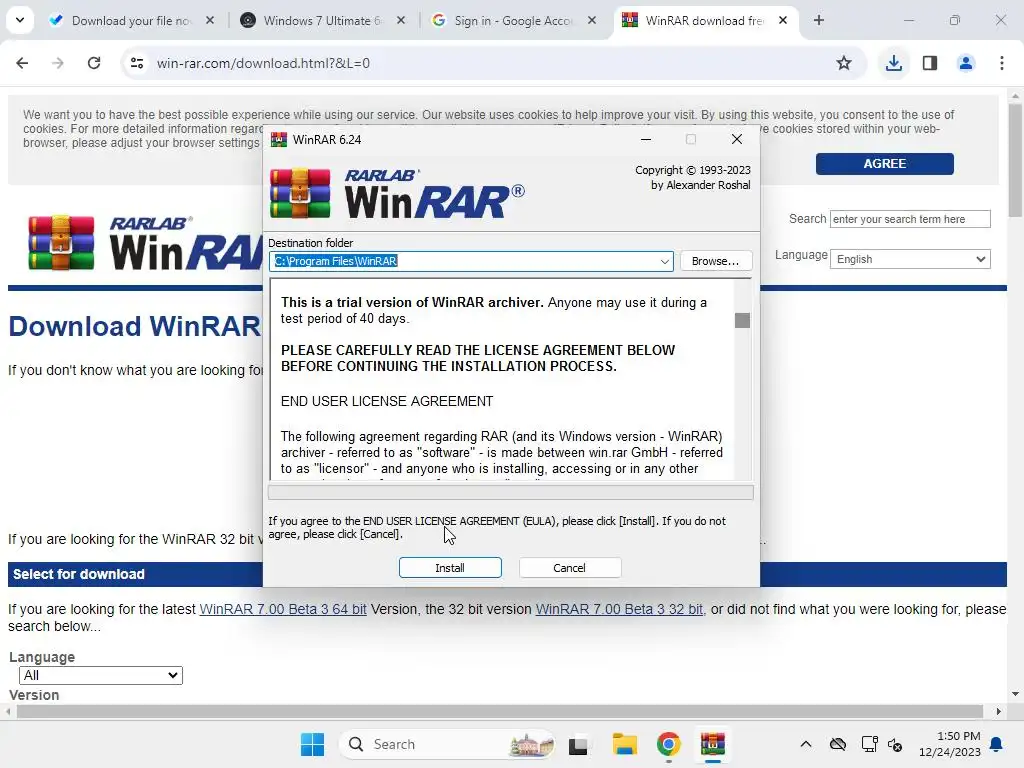Open WinRAR 7.00 Beta 3 32 bit link

tap(619, 609)
